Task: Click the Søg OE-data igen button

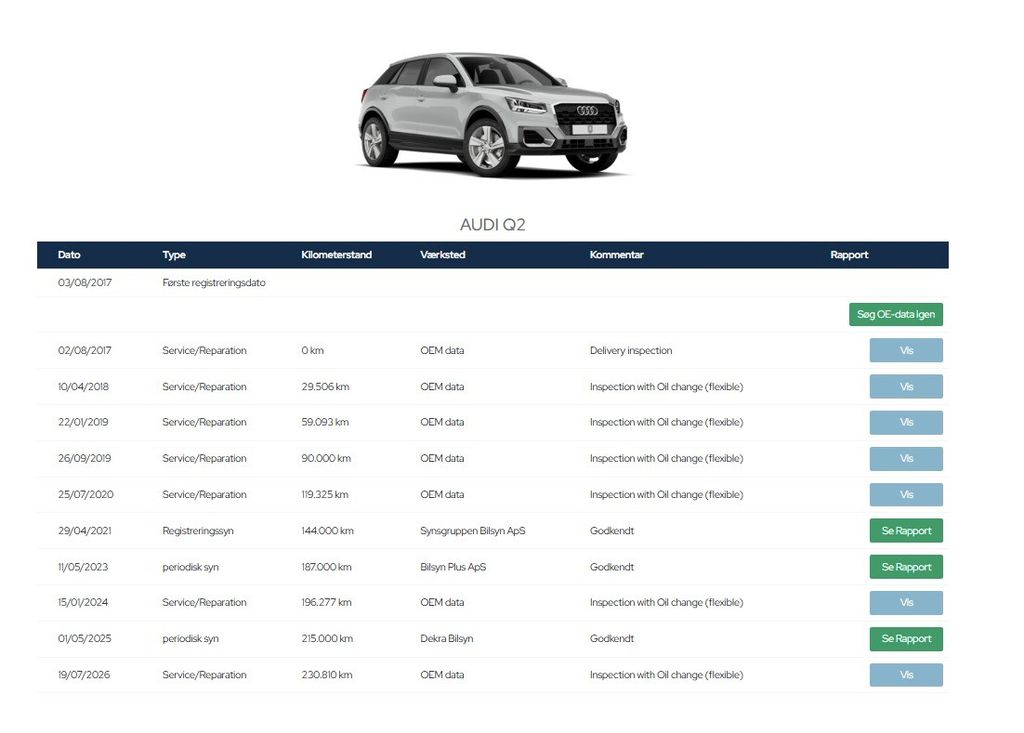Action: [x=895, y=314]
